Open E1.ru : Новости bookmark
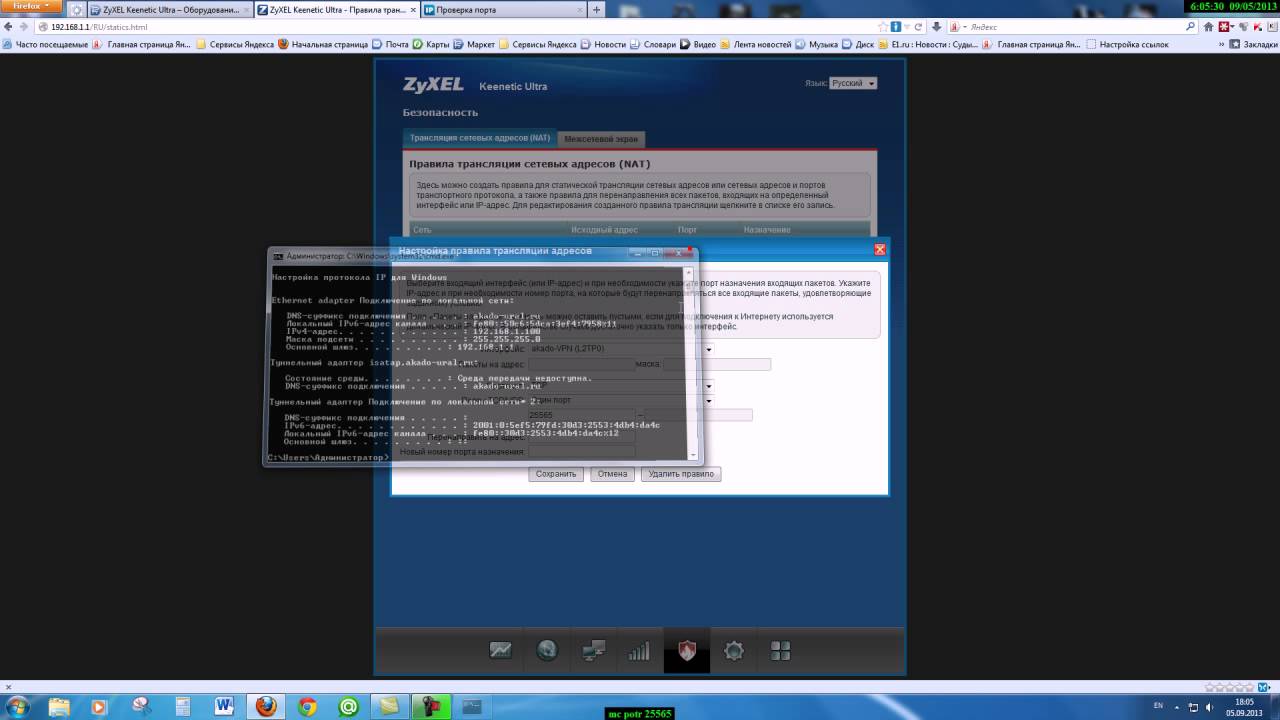 pyautogui.click(x=927, y=44)
